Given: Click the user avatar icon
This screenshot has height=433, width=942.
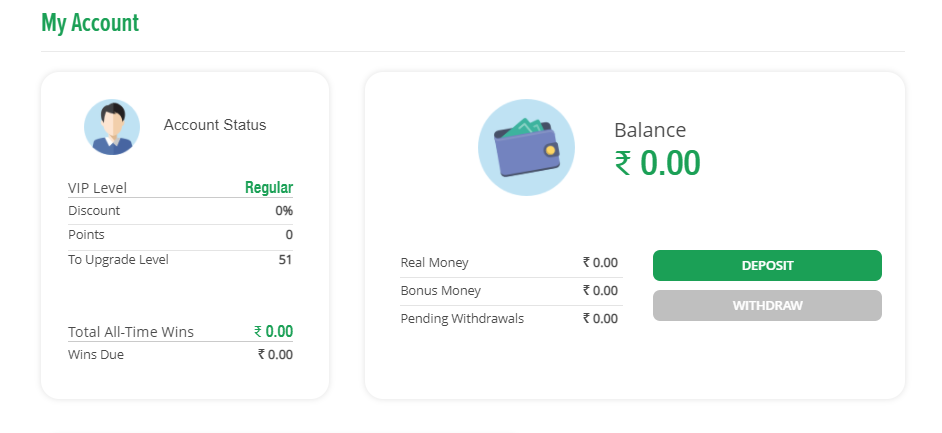Looking at the screenshot, I should [x=112, y=127].
